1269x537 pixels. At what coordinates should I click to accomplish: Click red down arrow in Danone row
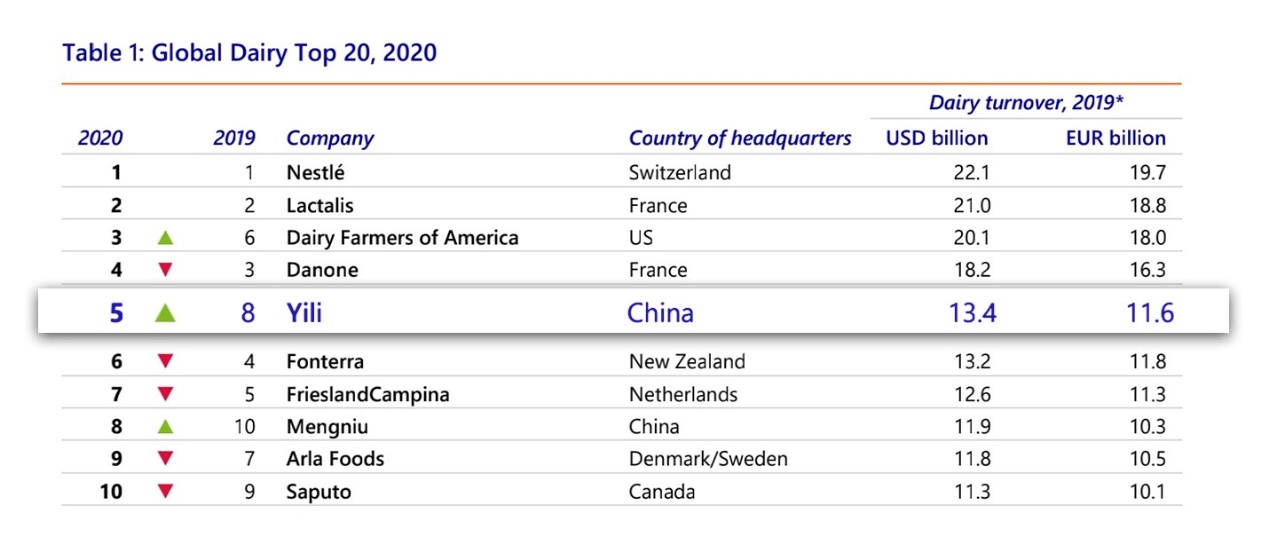click(166, 270)
